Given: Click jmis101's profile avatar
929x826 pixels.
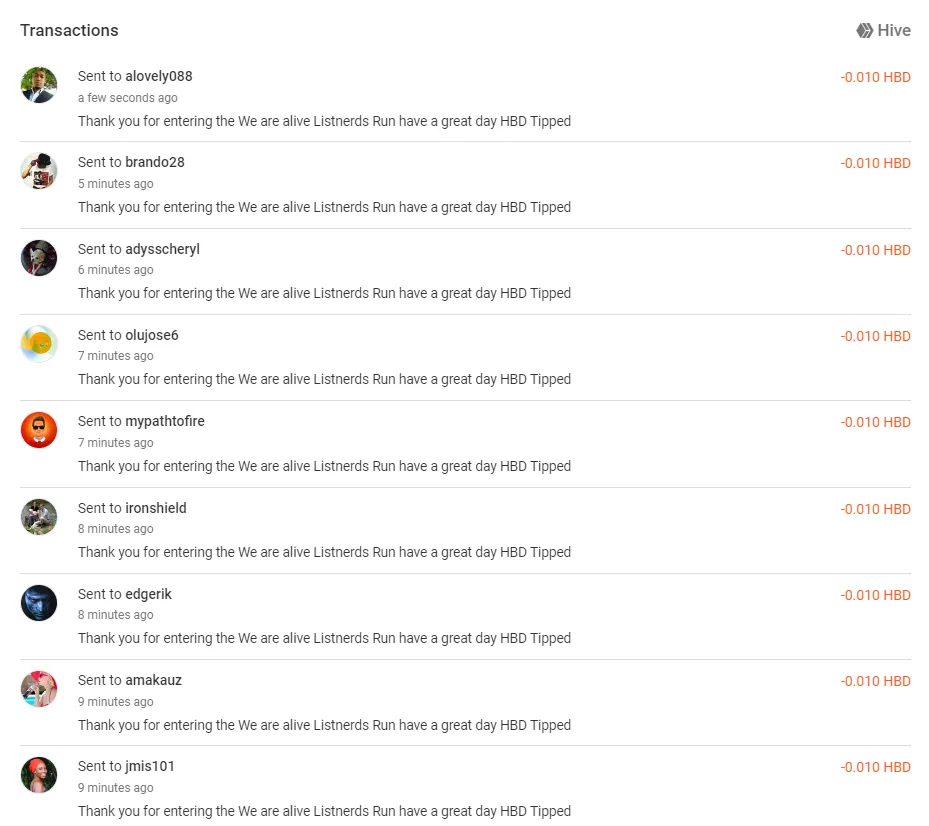Looking at the screenshot, I should (39, 775).
